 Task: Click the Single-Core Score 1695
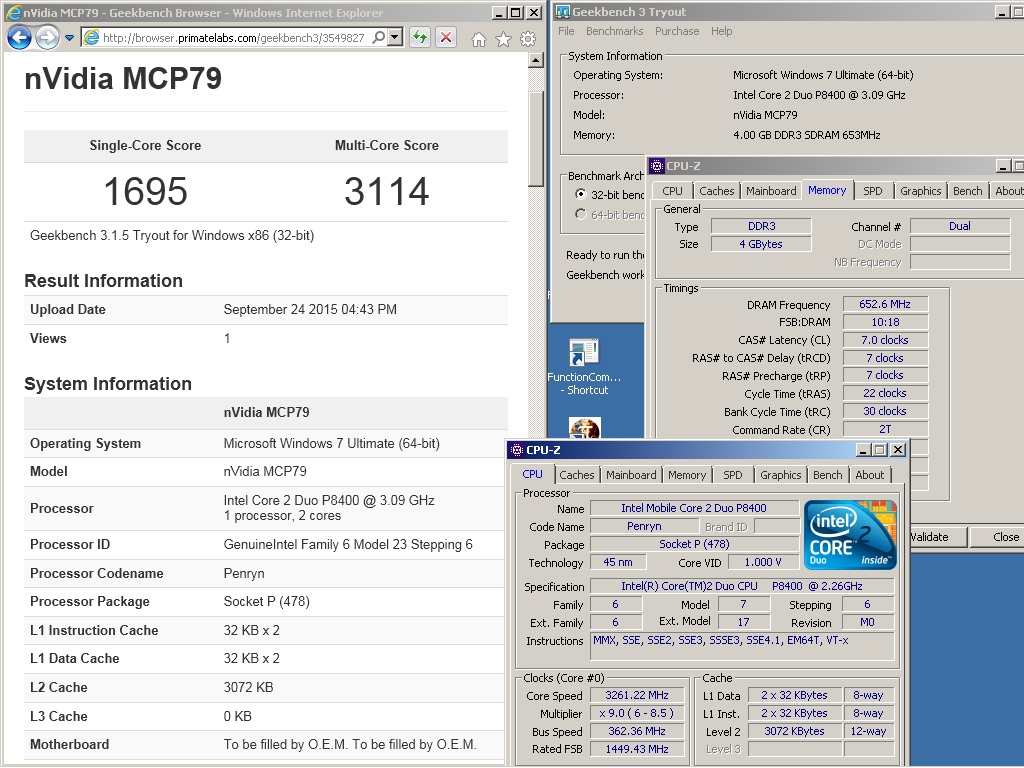point(146,191)
